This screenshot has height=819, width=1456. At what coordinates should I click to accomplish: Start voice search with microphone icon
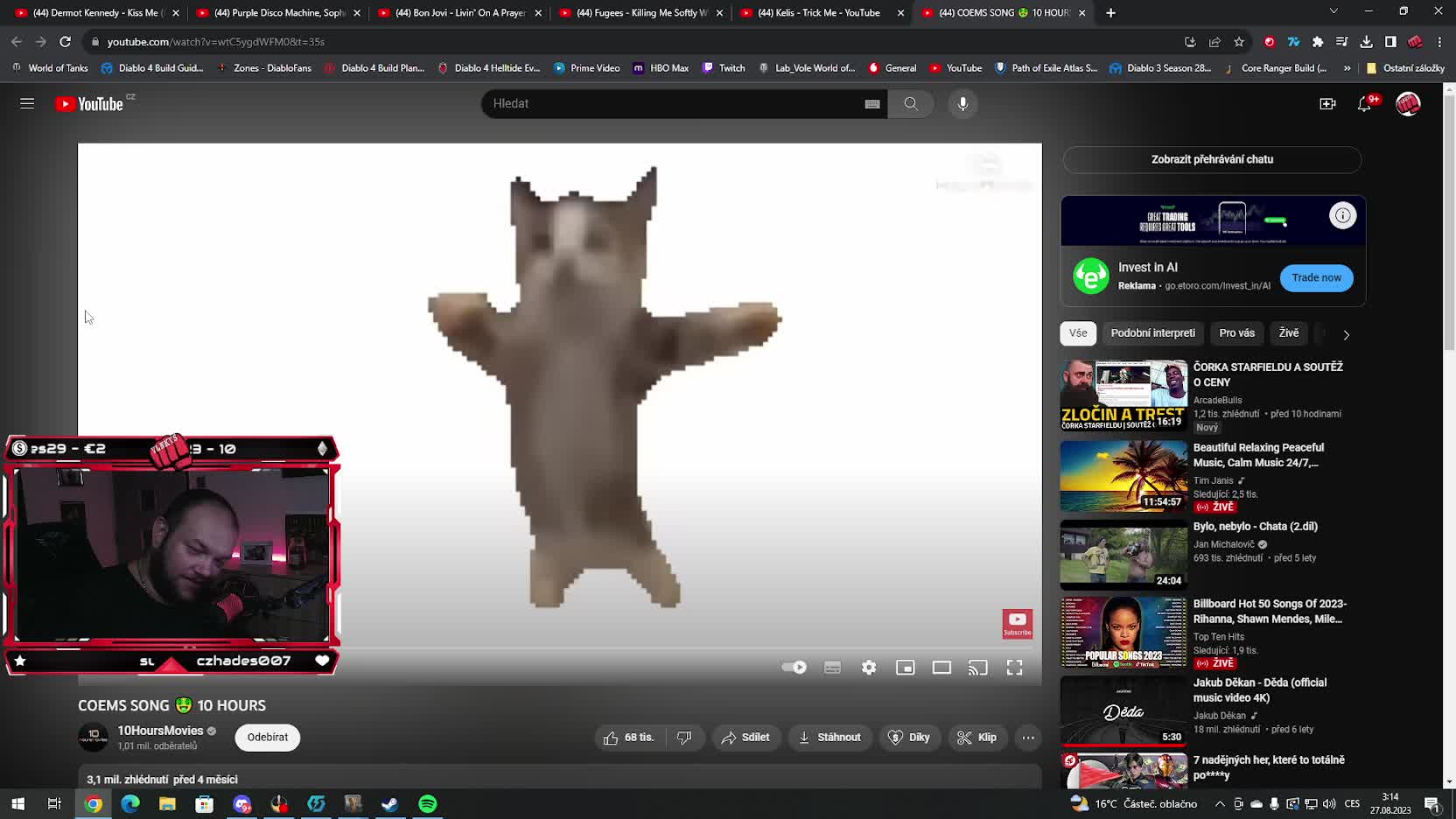pyautogui.click(x=962, y=103)
